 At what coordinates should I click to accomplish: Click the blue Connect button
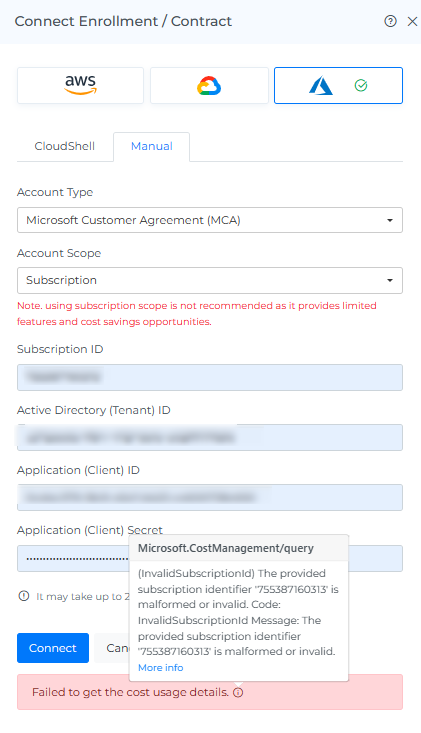53,648
